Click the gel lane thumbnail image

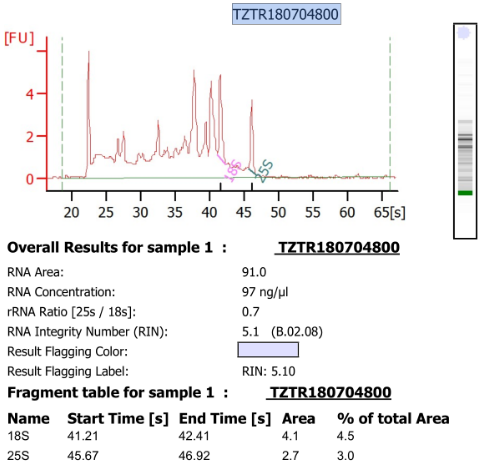point(465,131)
